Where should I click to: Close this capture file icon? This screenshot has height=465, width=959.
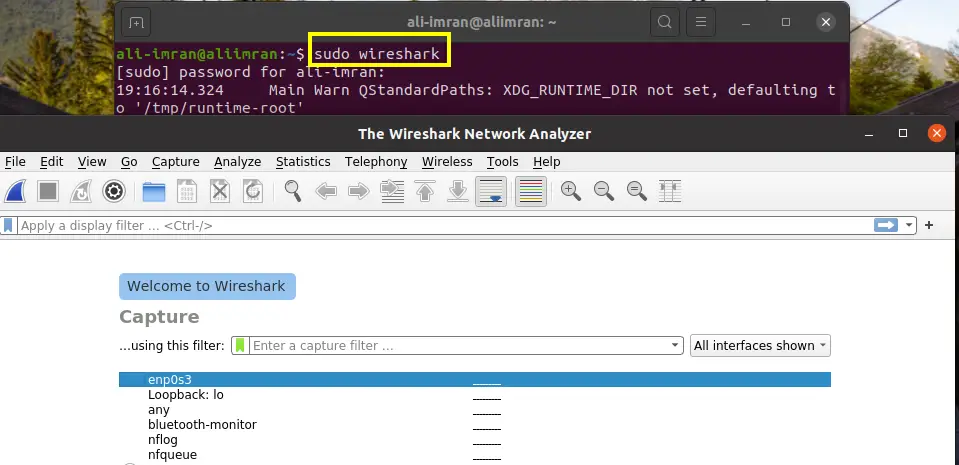pos(220,192)
